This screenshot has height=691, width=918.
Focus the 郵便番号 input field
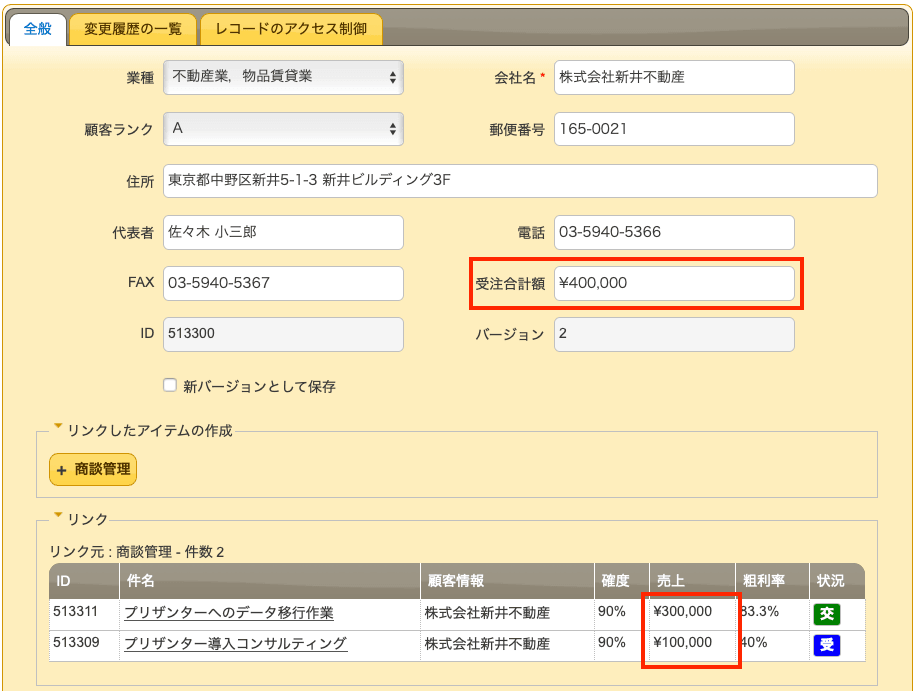pos(674,129)
